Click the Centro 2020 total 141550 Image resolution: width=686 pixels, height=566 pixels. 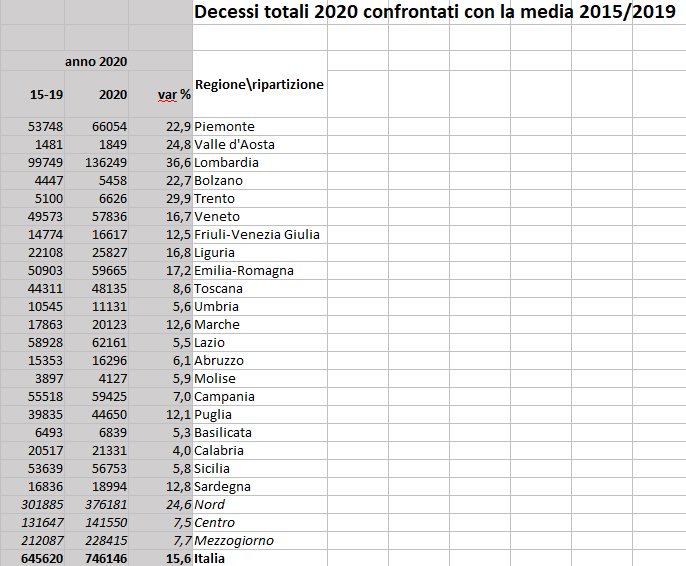click(x=97, y=522)
